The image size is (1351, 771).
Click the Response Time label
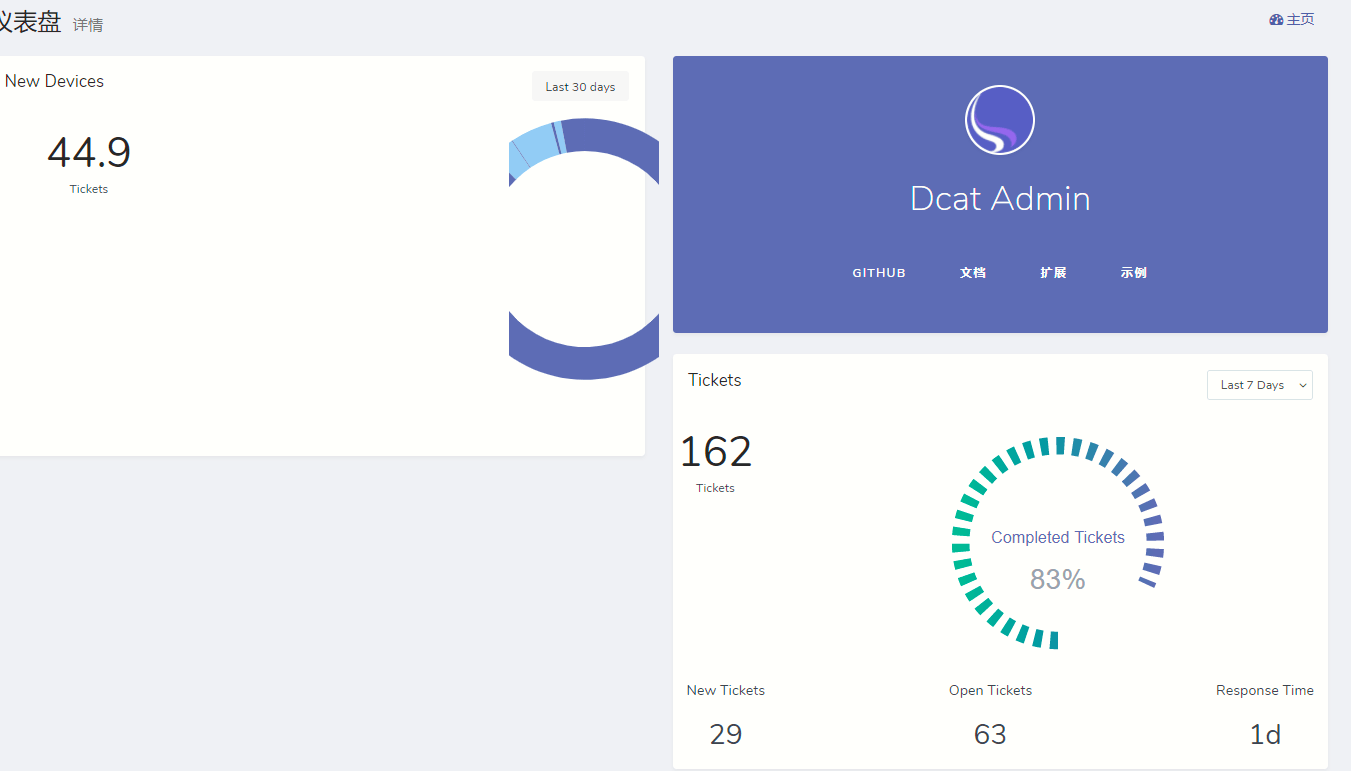tap(1265, 690)
